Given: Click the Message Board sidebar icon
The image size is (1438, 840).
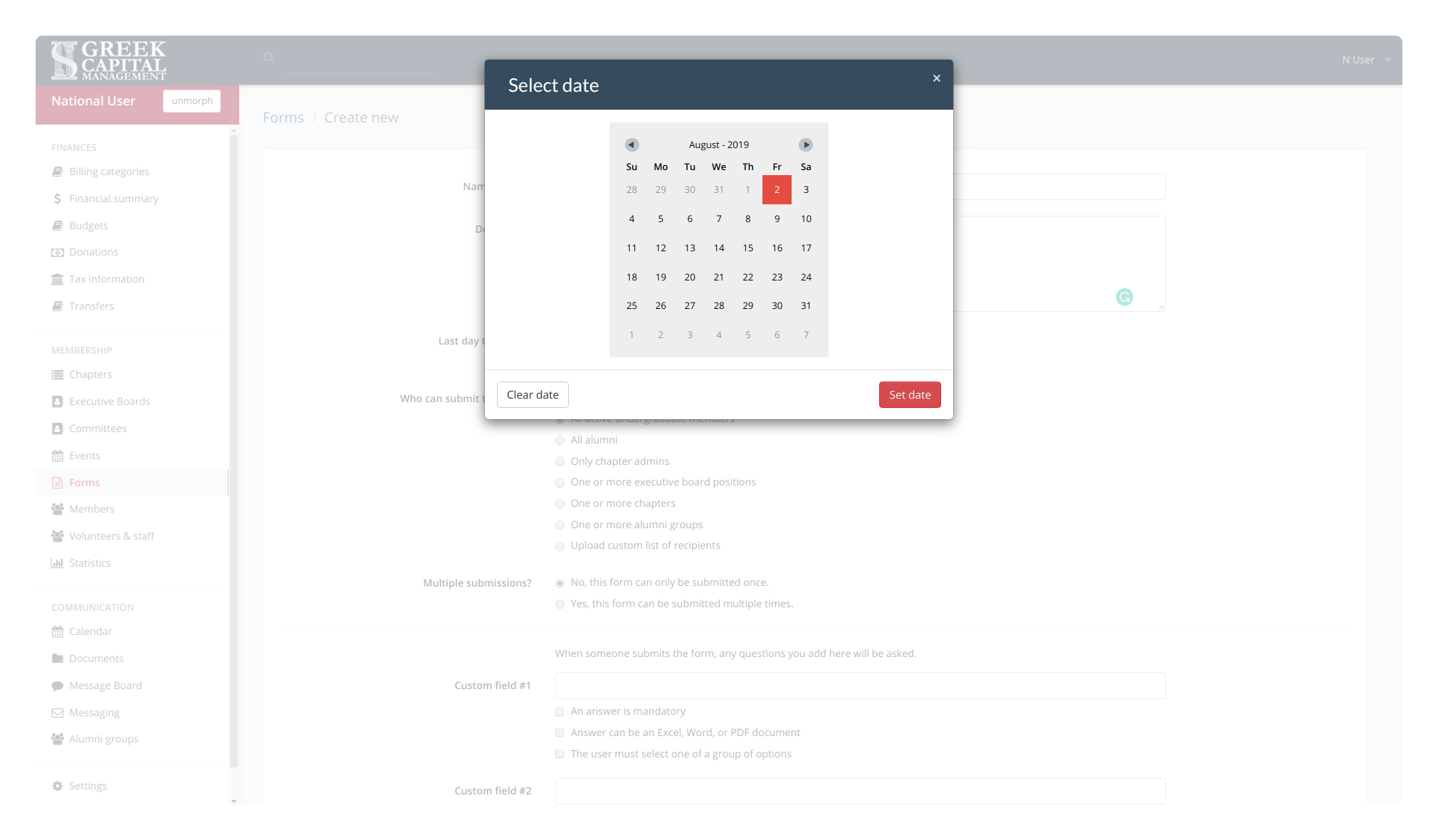Looking at the screenshot, I should pos(57,685).
